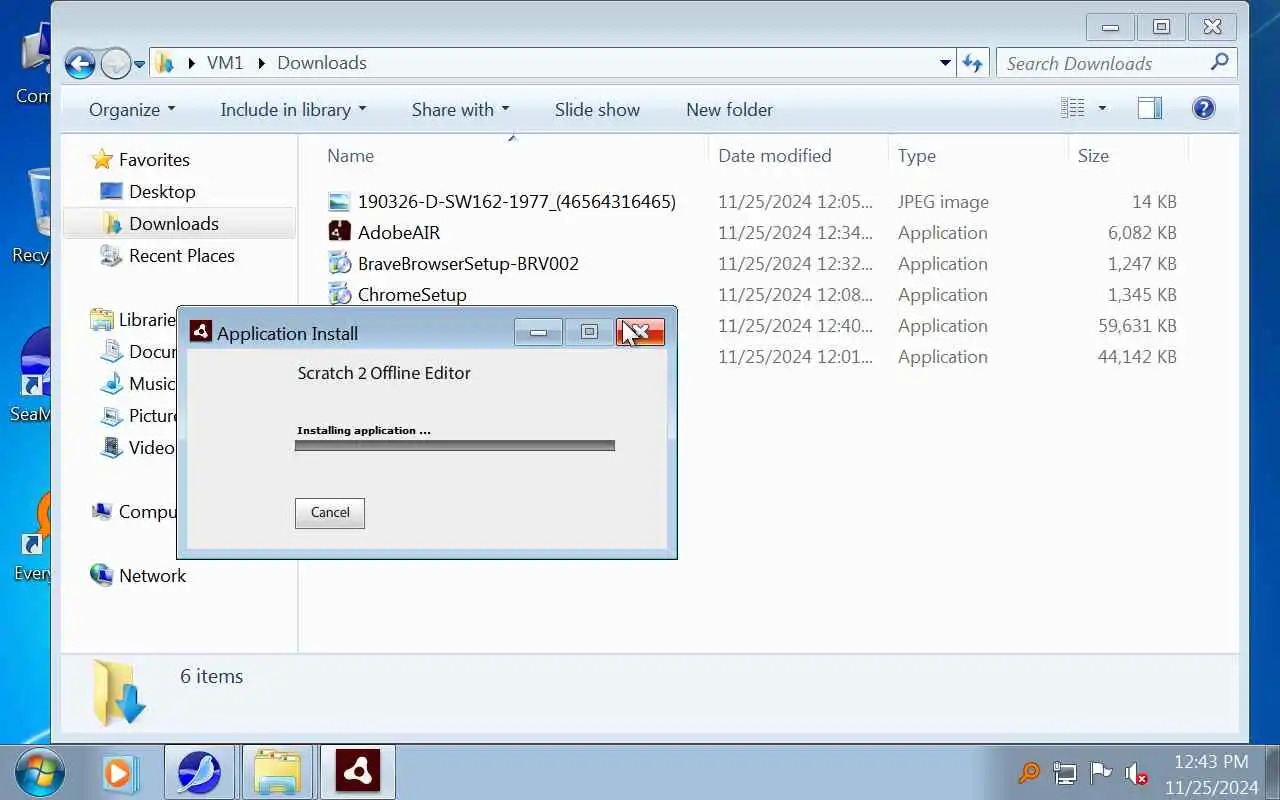Click Windows Explorer taskbar button

278,773
